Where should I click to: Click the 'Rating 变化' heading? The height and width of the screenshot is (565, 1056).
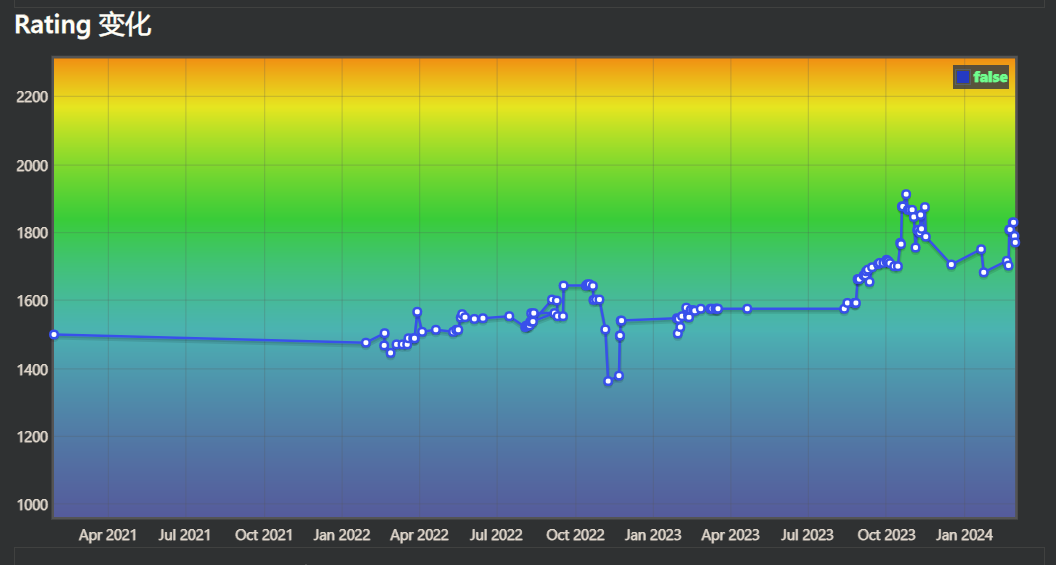click(x=83, y=26)
